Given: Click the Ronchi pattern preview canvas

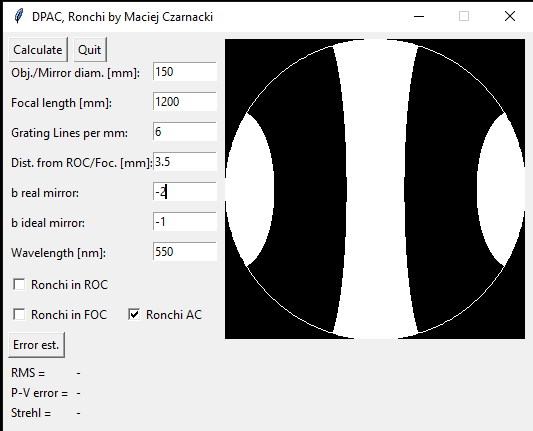Looking at the screenshot, I should point(375,189).
